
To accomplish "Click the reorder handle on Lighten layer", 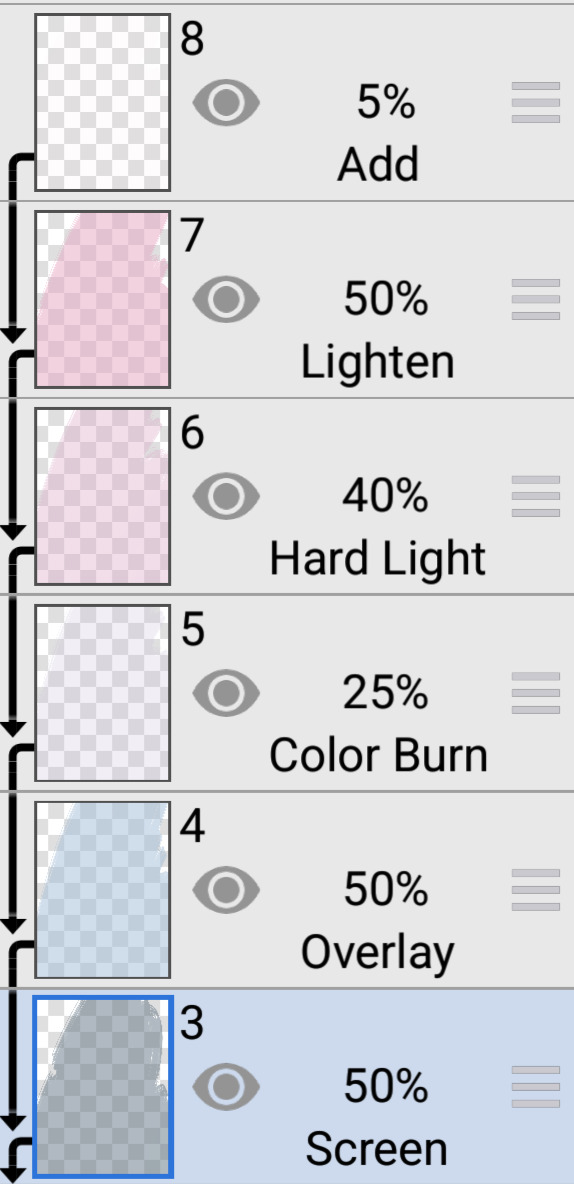I will [x=535, y=299].
